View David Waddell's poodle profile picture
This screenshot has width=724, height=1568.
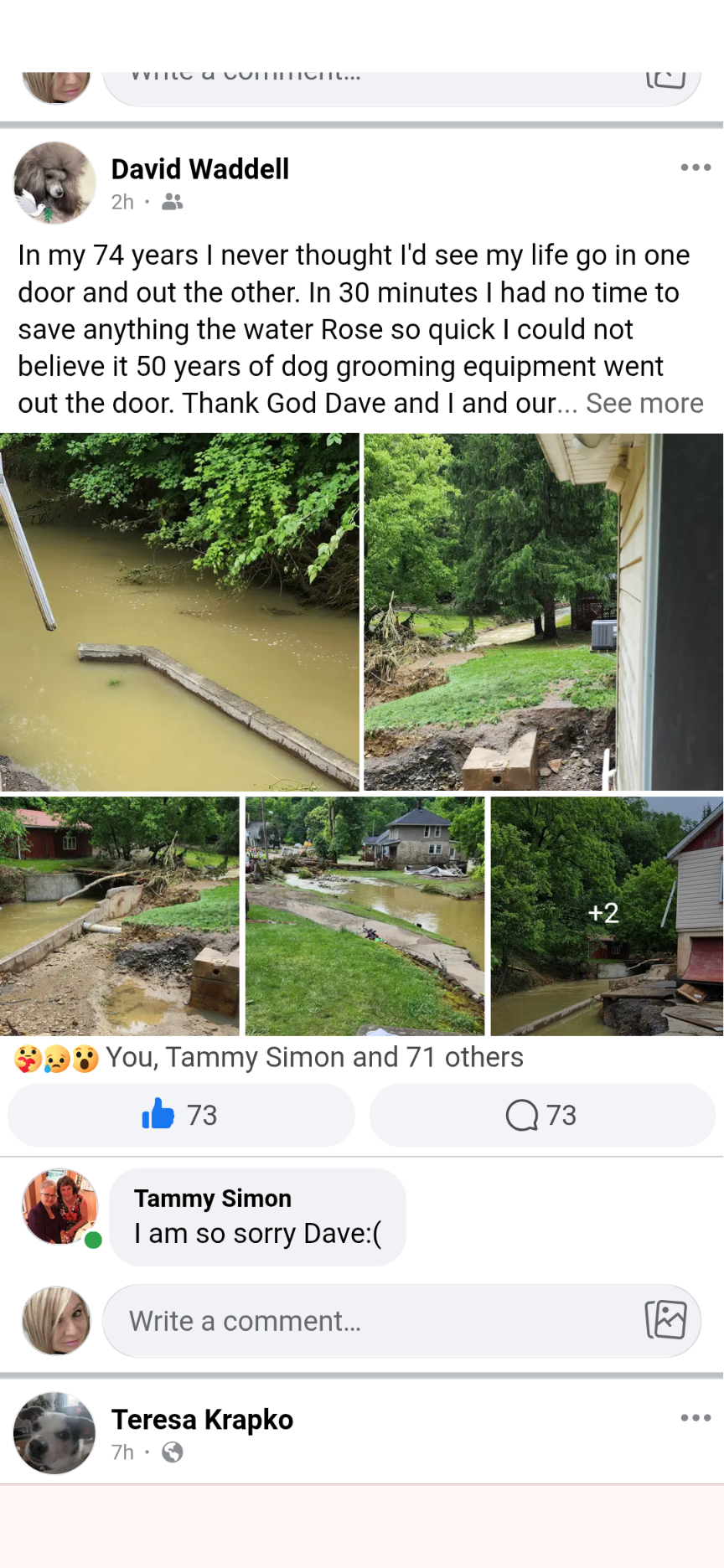click(x=55, y=183)
